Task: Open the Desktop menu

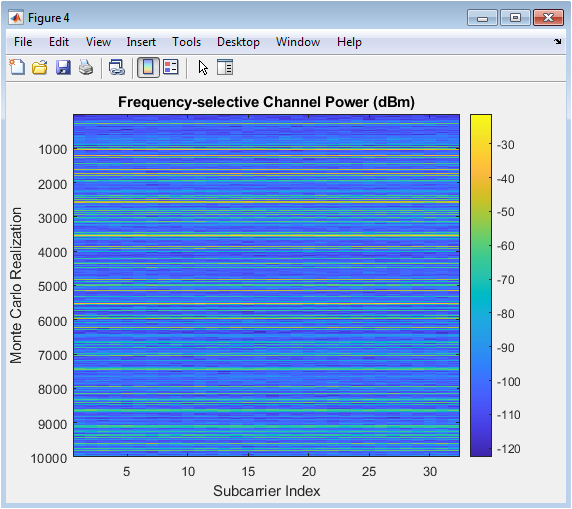Action: click(x=238, y=42)
